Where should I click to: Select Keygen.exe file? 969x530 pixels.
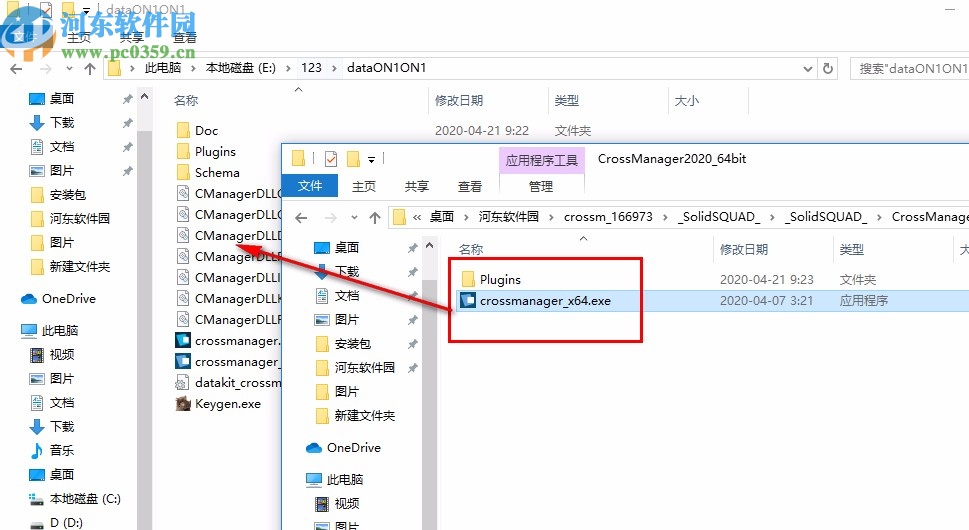pos(219,404)
